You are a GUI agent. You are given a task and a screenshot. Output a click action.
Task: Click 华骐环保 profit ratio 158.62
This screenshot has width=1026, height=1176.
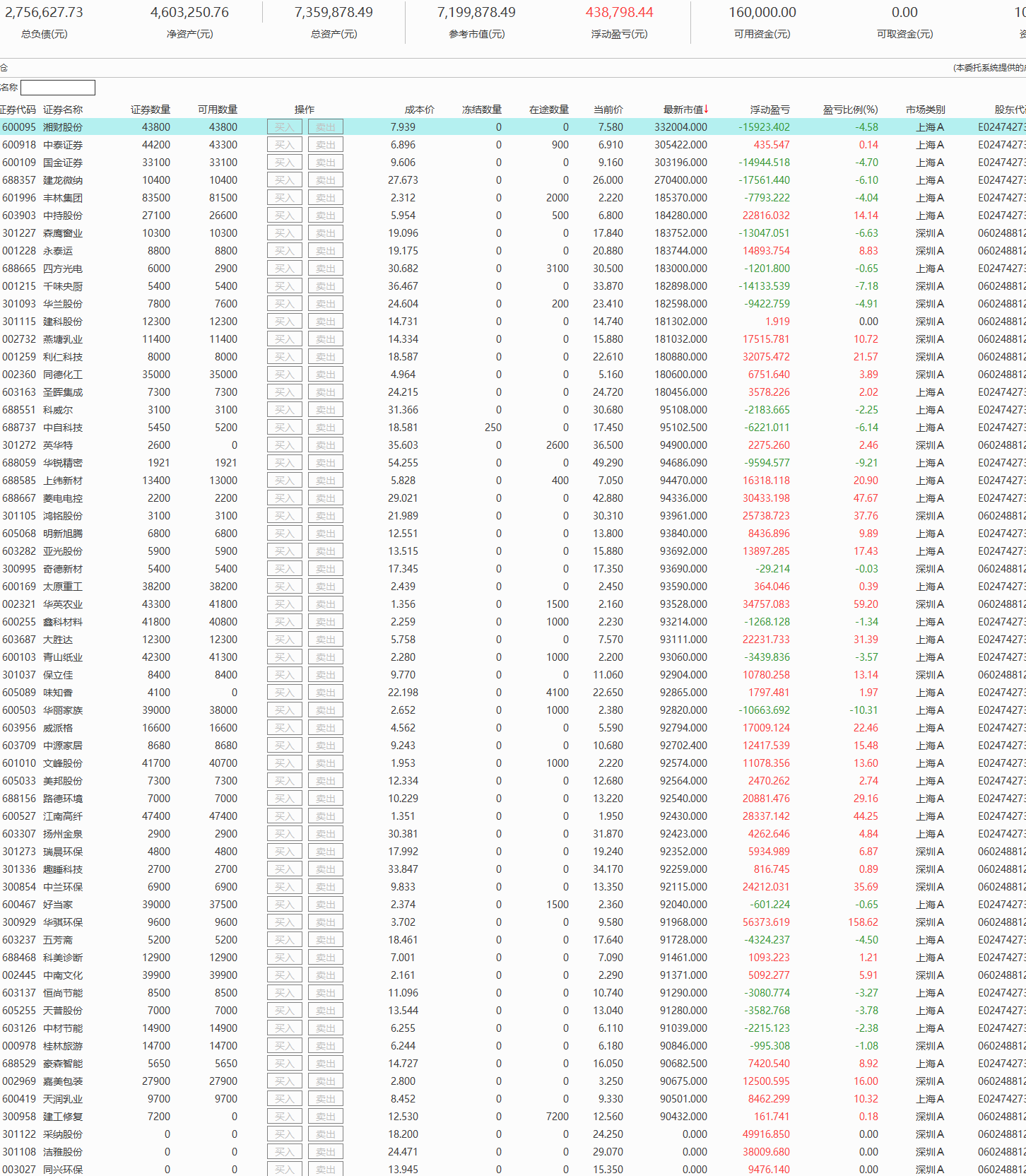click(x=863, y=922)
